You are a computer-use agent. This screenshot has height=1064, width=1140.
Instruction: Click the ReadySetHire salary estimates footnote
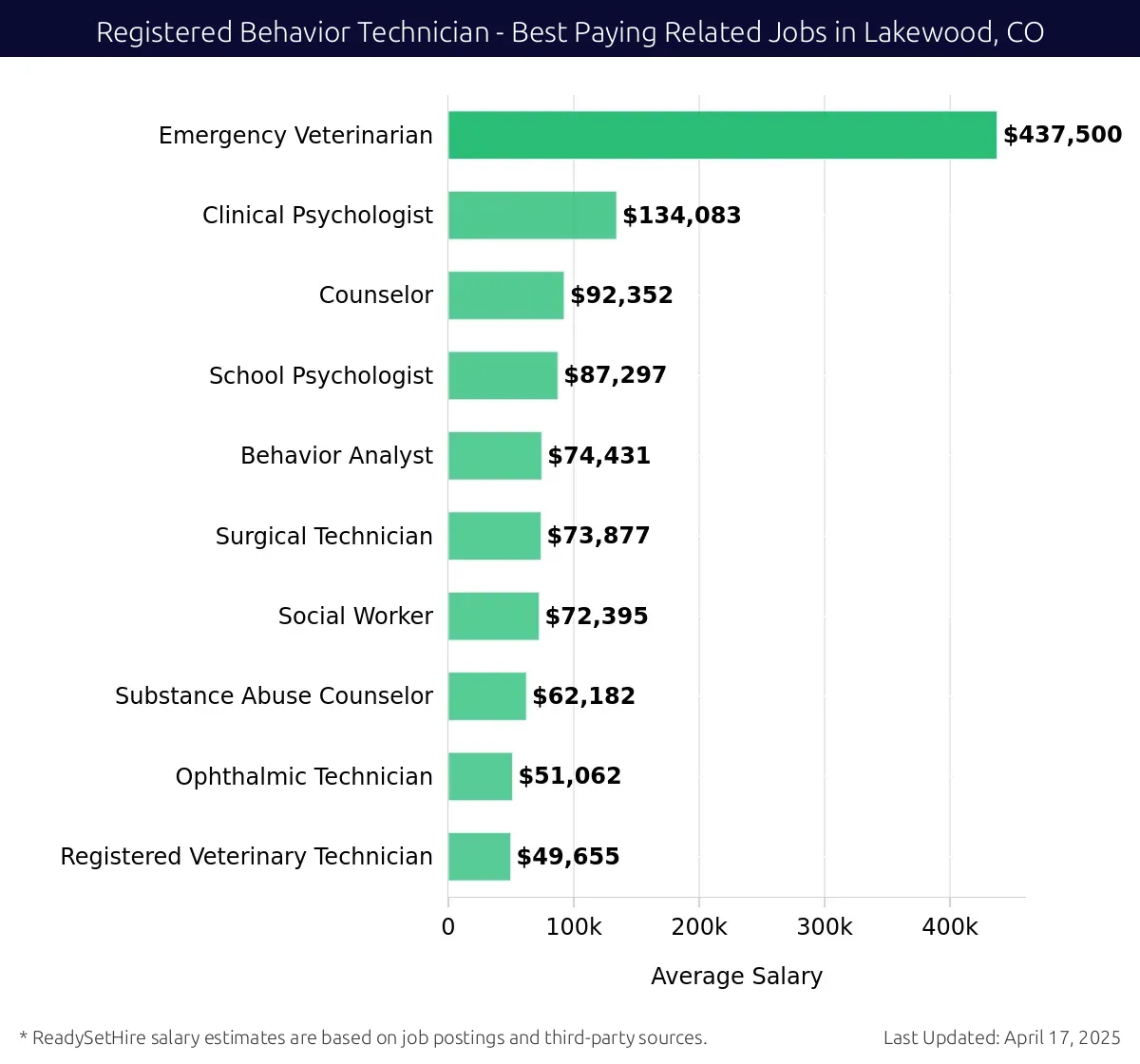tap(363, 1037)
